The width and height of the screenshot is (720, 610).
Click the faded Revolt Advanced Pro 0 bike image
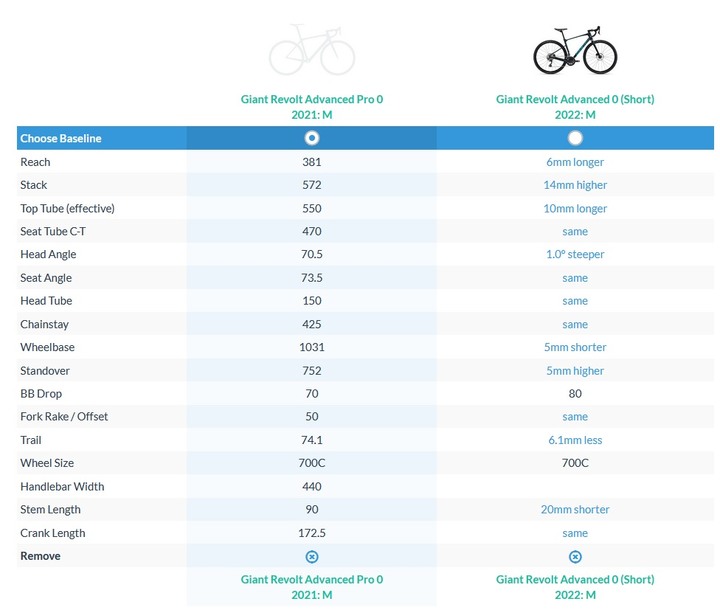312,50
